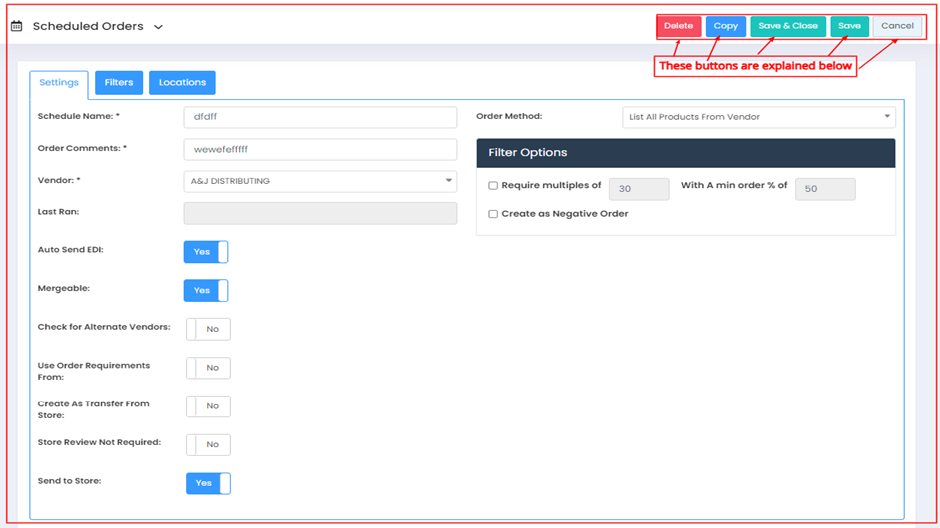Enable the Require multiples of checkbox

click(x=493, y=186)
